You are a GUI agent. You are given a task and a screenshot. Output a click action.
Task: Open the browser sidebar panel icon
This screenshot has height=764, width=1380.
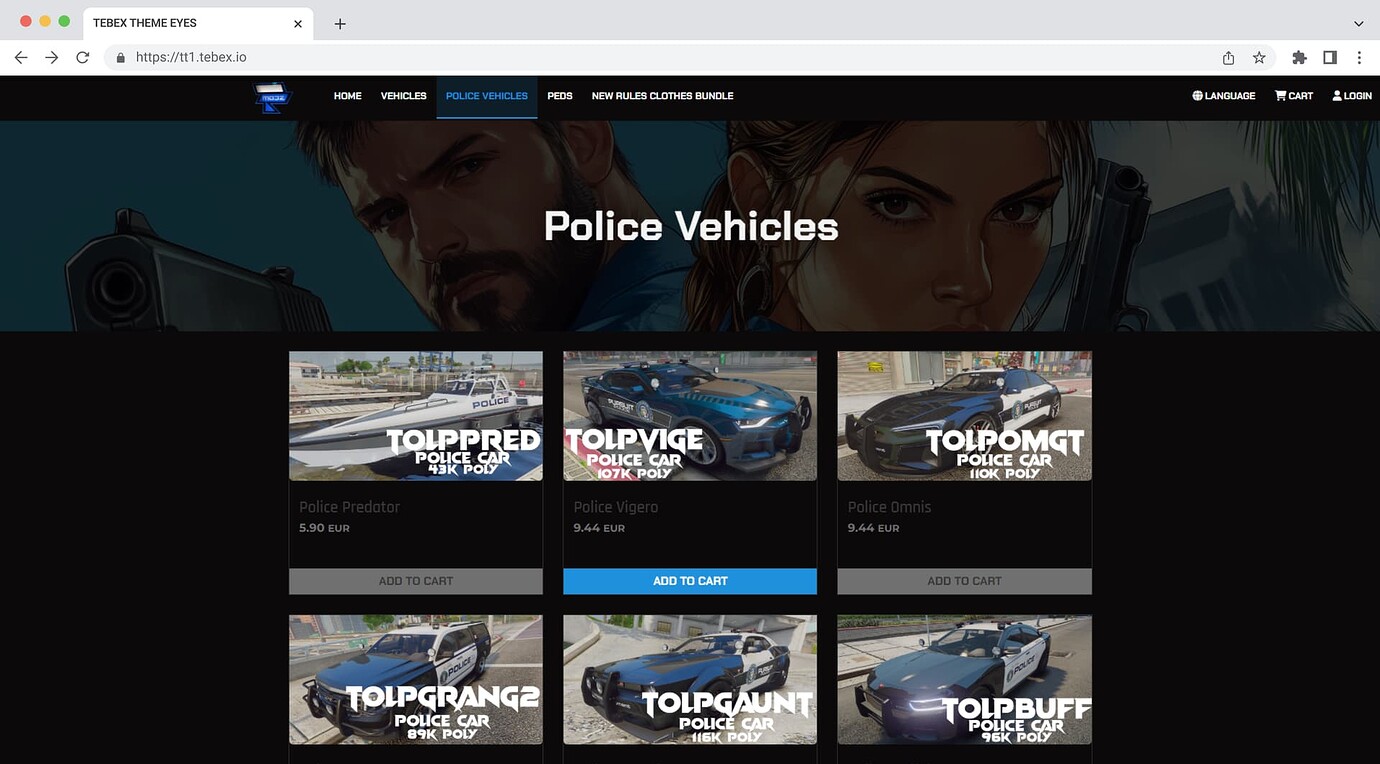(x=1330, y=57)
